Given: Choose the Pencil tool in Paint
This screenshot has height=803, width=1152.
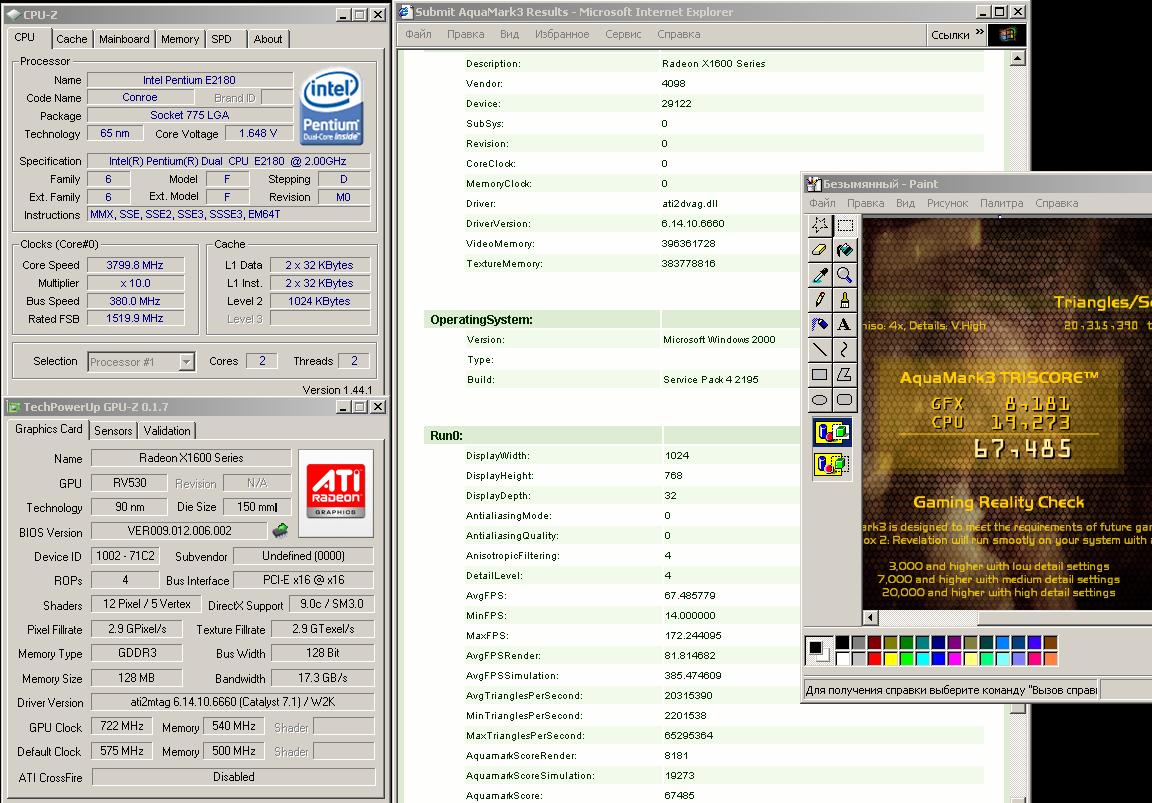Looking at the screenshot, I should [819, 300].
